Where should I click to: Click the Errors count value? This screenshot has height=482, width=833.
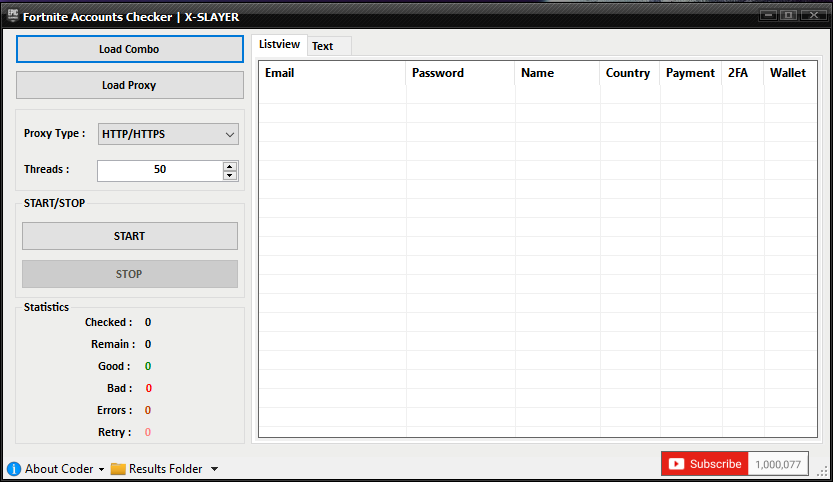click(x=148, y=410)
